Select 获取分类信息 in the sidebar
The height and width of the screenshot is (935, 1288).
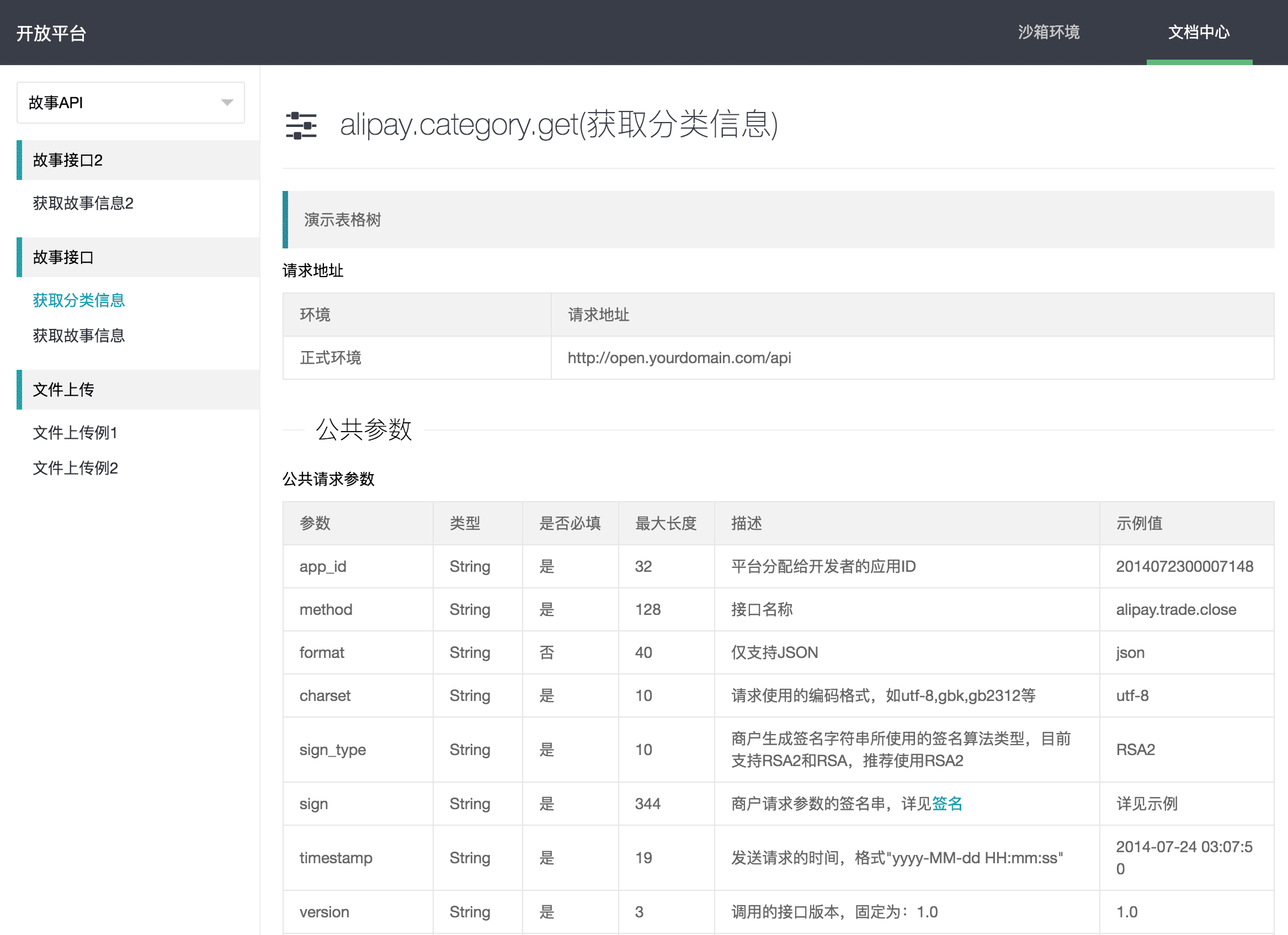pos(79,300)
